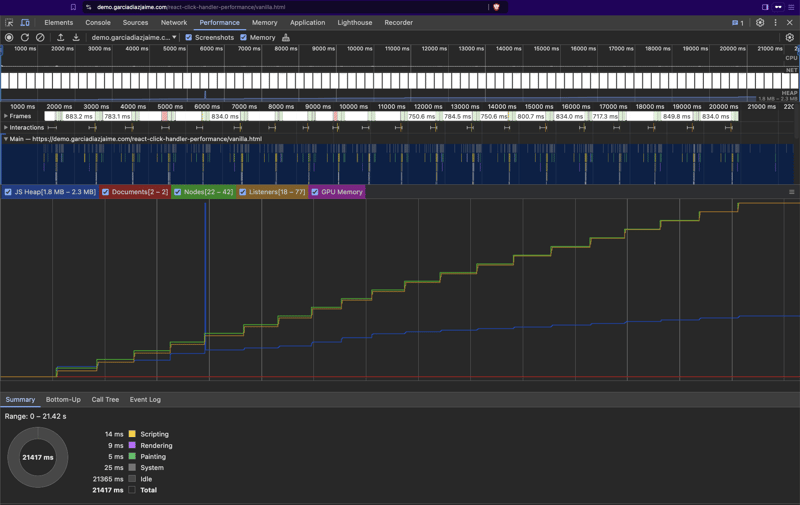The height and width of the screenshot is (505, 800).
Task: Switch to the Elements tab
Action: click(x=59, y=22)
